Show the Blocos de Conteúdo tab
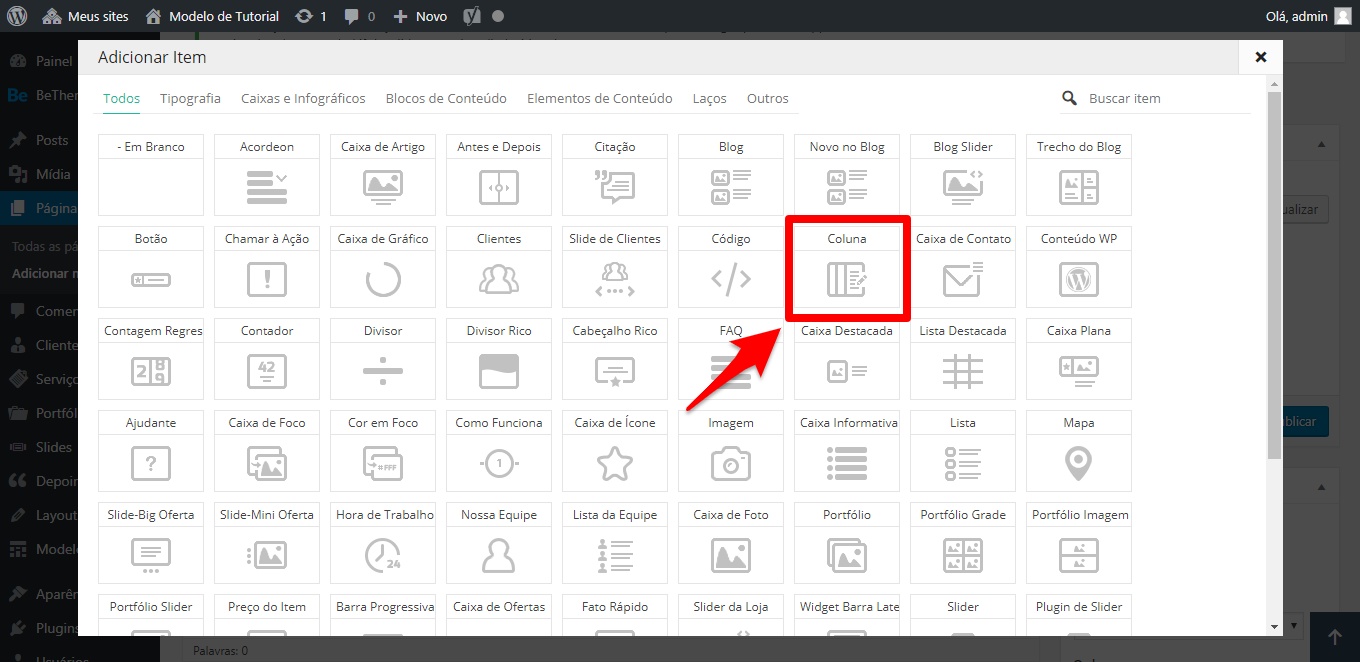This screenshot has height=662, width=1360. pyautogui.click(x=446, y=99)
